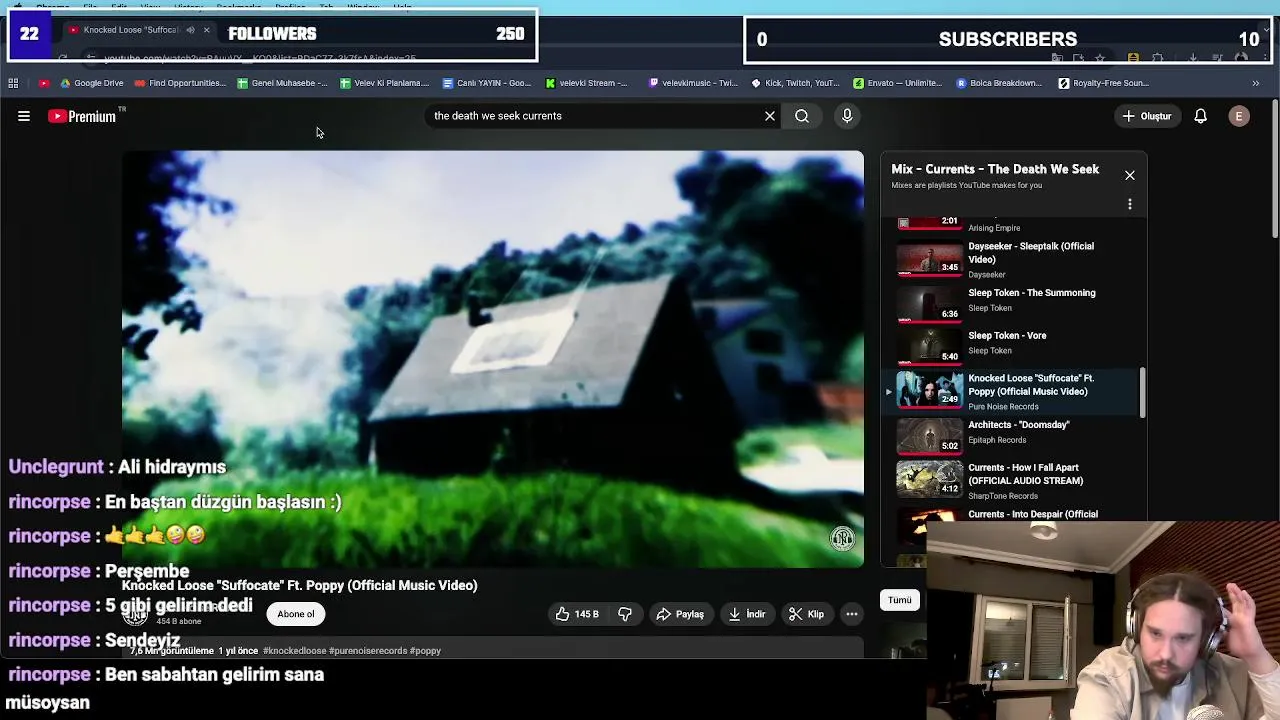The height and width of the screenshot is (720, 1280).
Task: Run search with the magnifier button
Action: (x=802, y=116)
